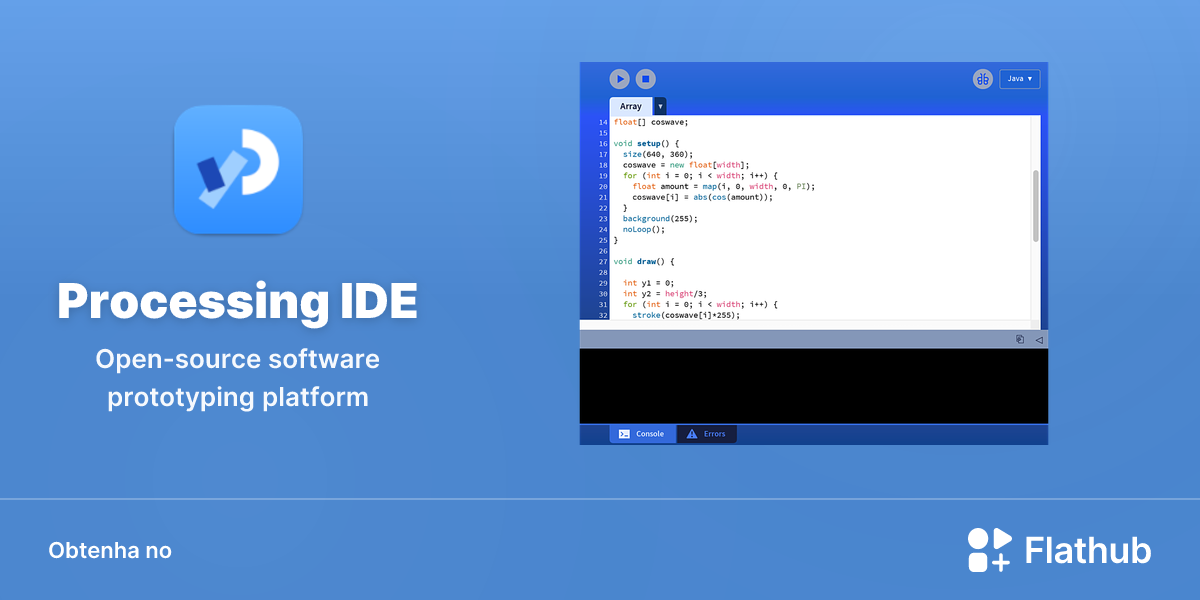Viewport: 1200px width, 600px height.
Task: Click the Console tab terminal icon
Action: (x=624, y=434)
